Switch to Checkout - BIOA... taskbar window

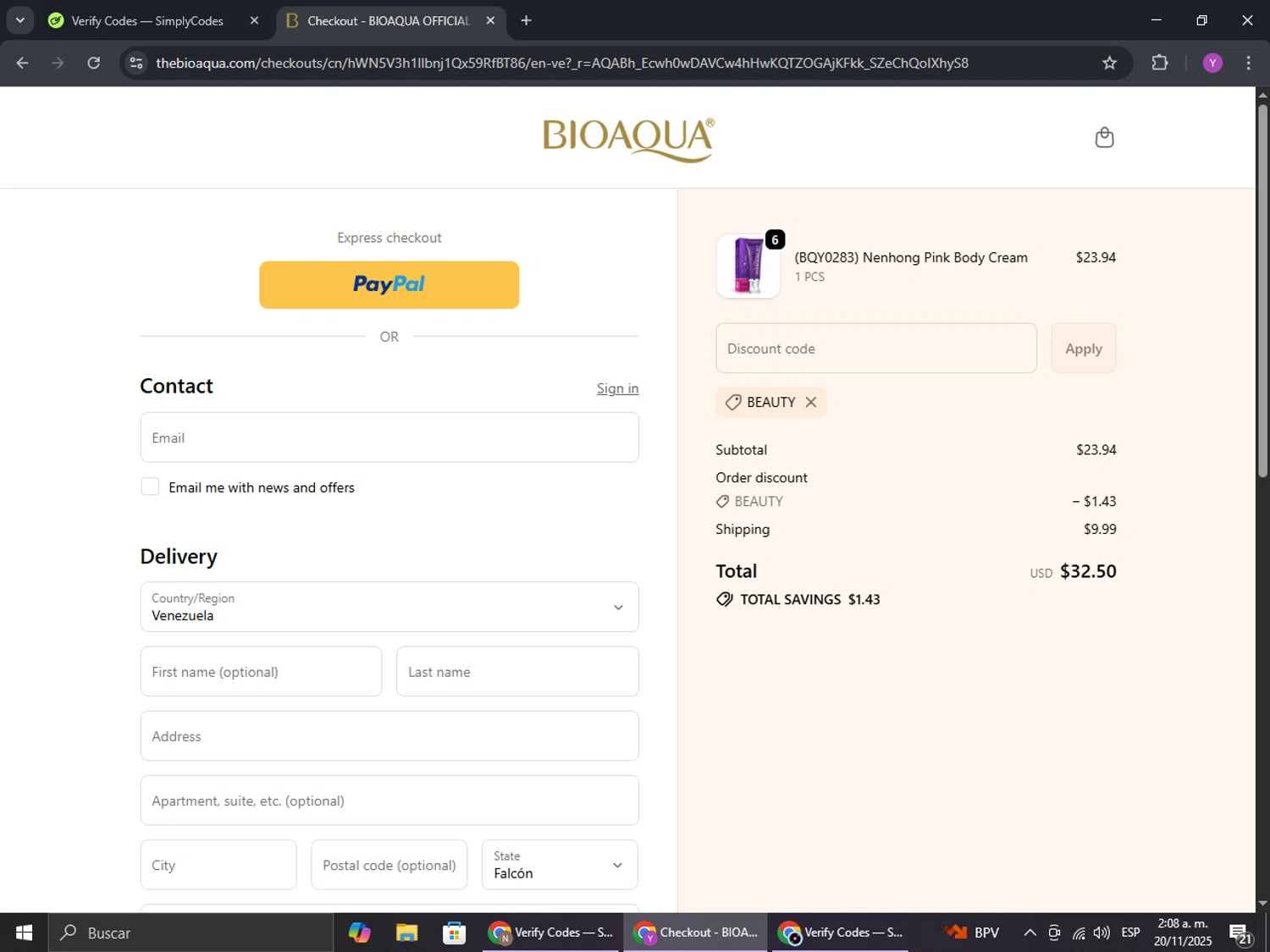point(696,933)
